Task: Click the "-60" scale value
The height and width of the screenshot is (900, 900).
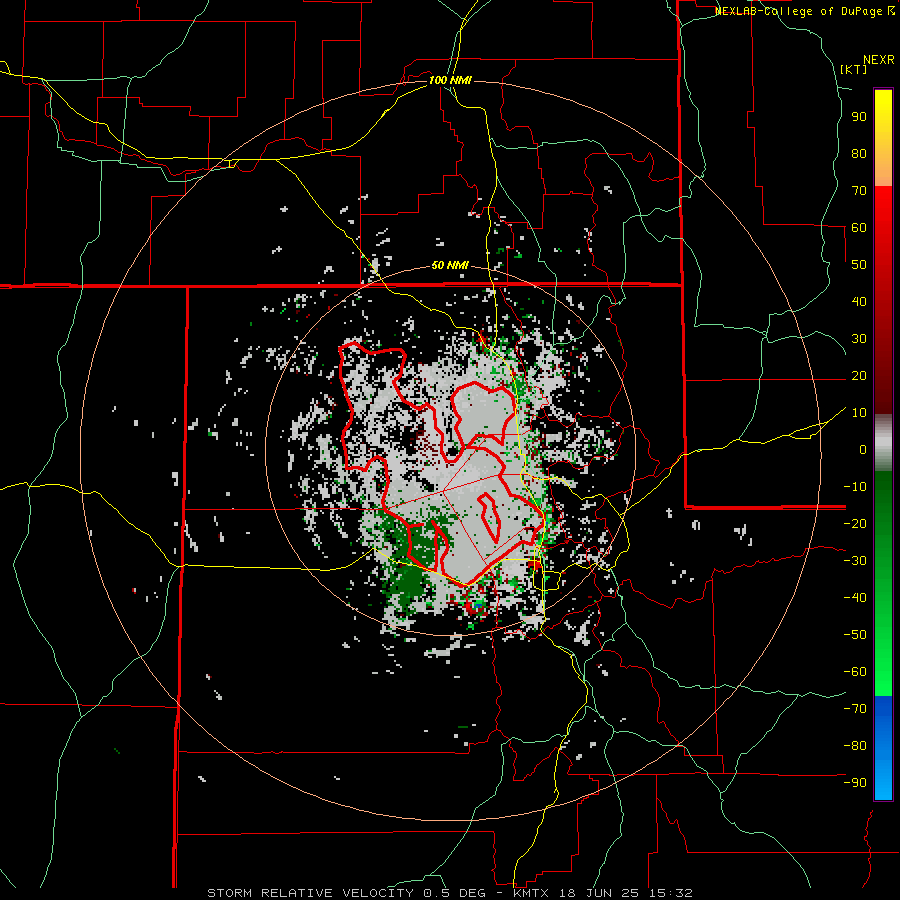Action: tap(855, 672)
